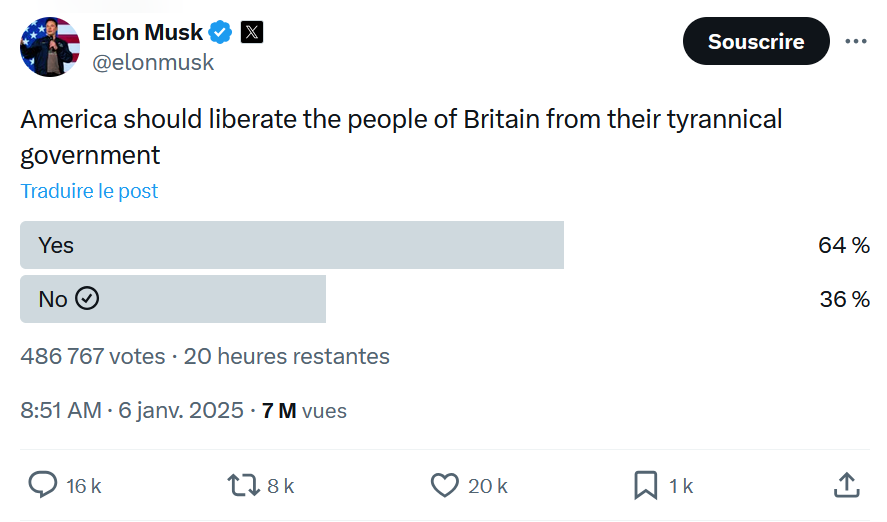887x522 pixels.
Task: Click the black X affiliation badge
Action: 252,32
